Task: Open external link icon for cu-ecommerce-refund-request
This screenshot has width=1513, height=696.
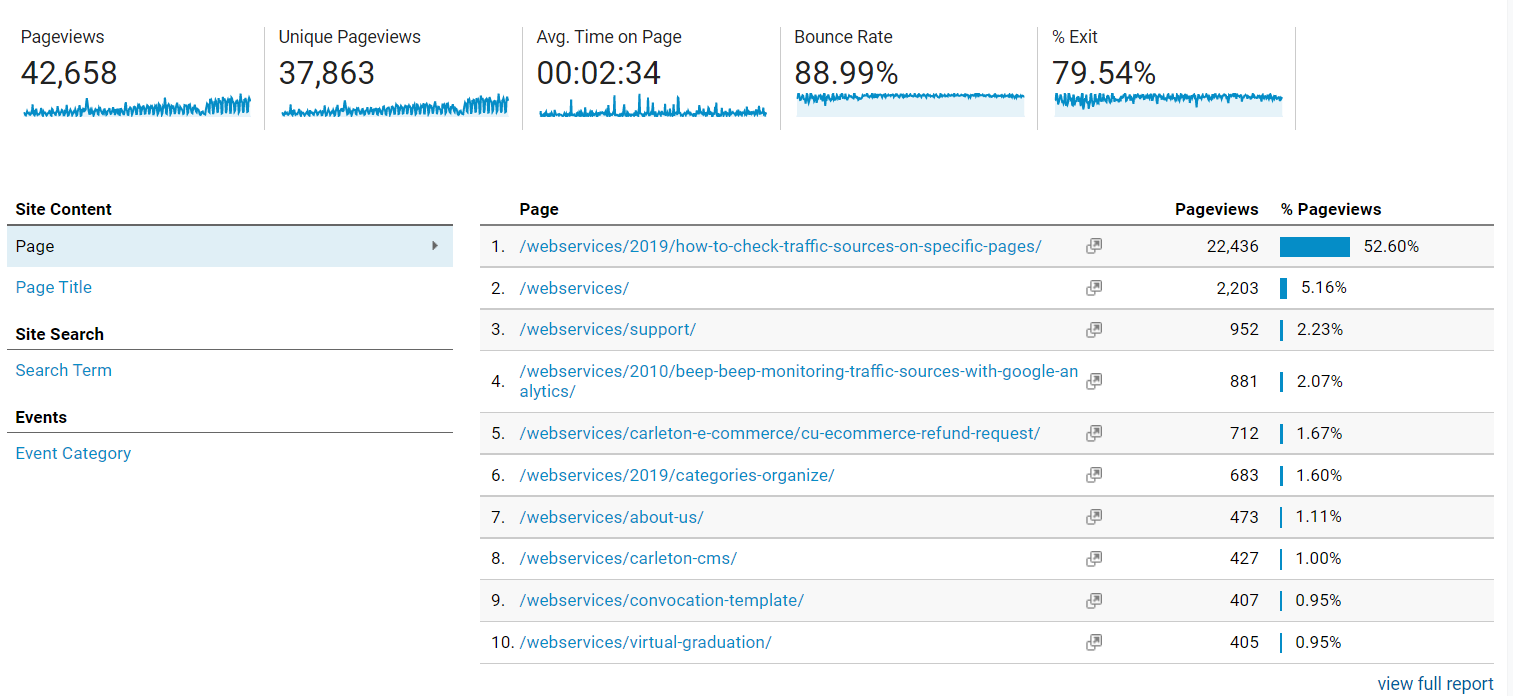Action: pyautogui.click(x=1094, y=433)
